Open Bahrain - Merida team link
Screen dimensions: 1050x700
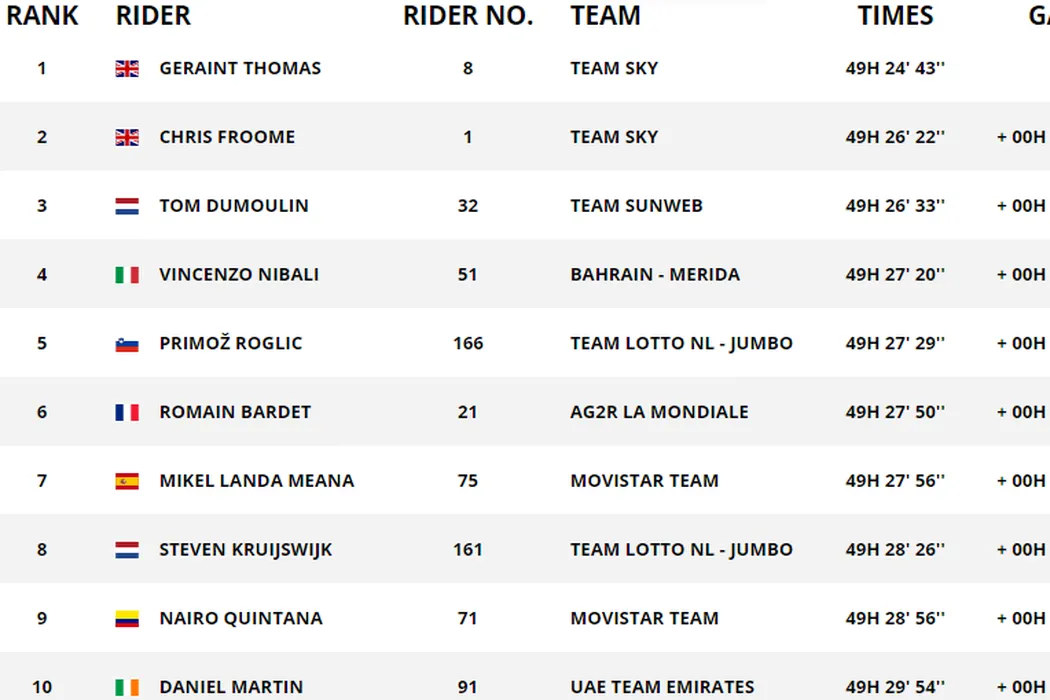pyautogui.click(x=655, y=275)
